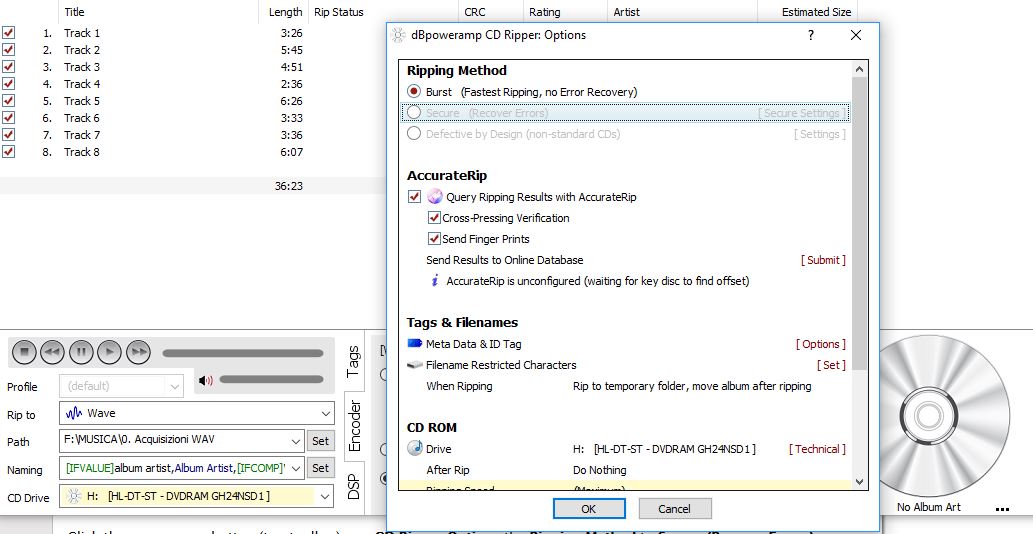
Task: Uncheck Send Finger Prints option
Action: 434,239
